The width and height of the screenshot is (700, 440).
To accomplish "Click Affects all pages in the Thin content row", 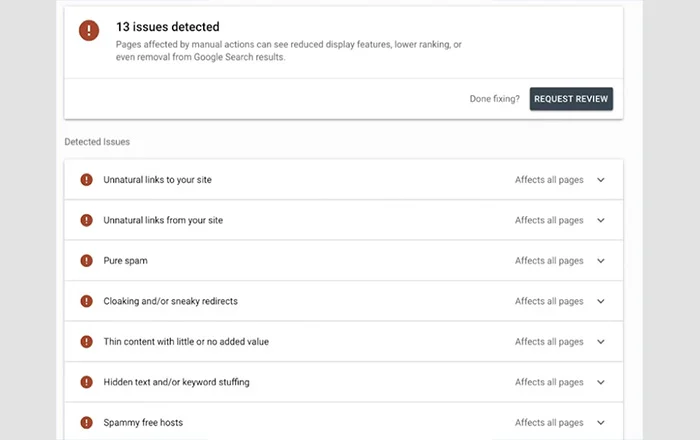I will click(x=549, y=341).
